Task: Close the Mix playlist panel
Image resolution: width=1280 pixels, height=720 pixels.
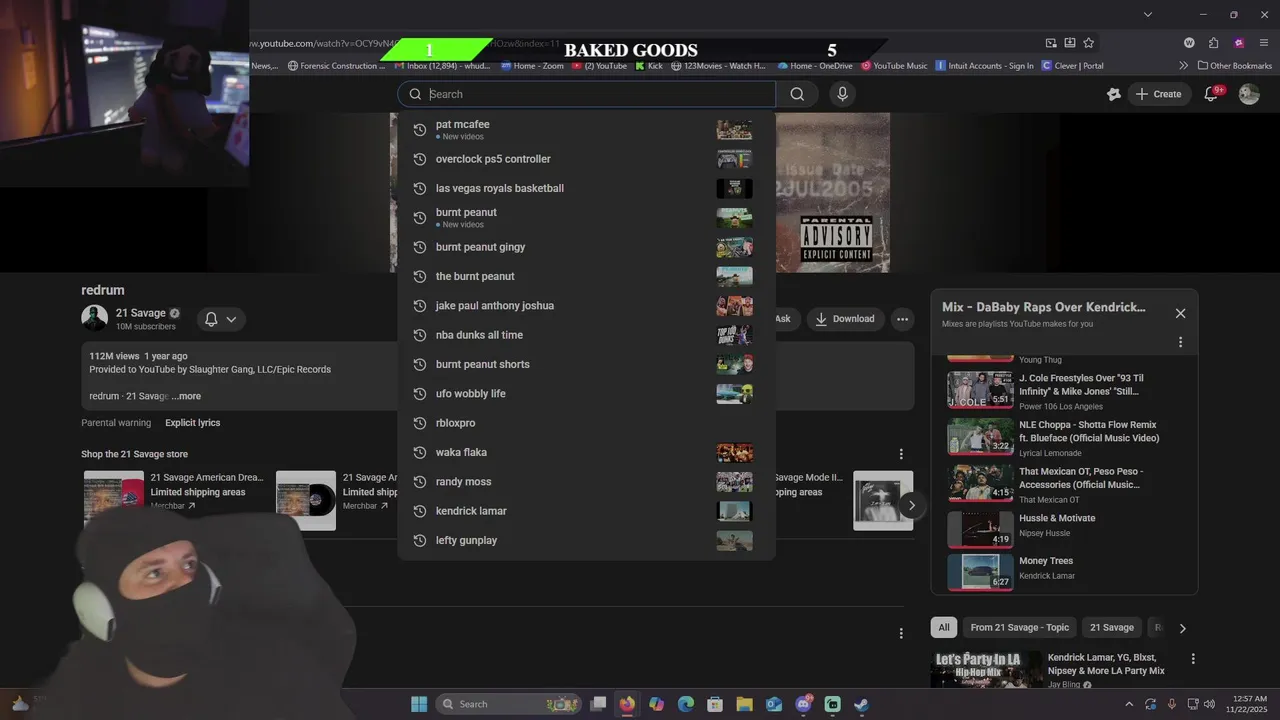Action: coord(1180,313)
